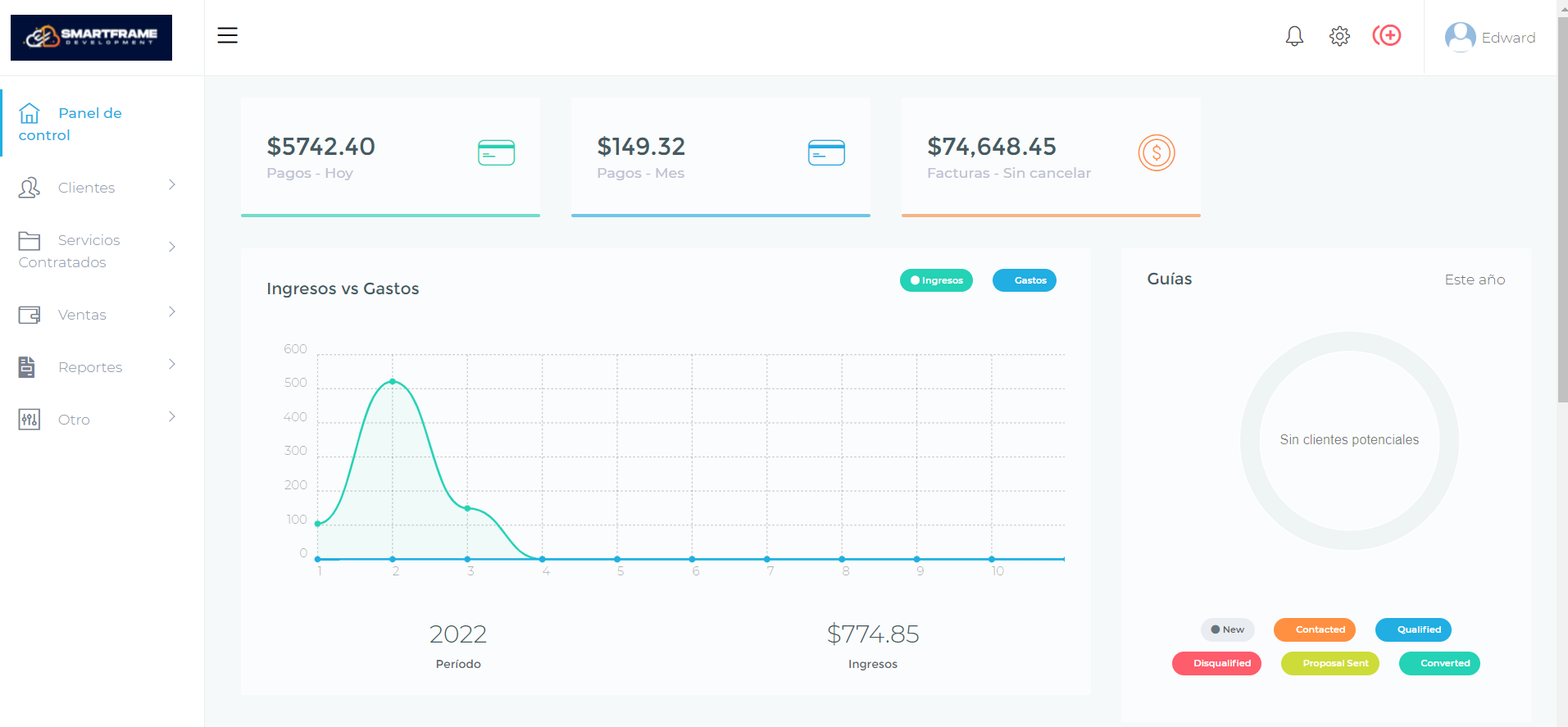Screen dimensions: 1568x727
Task: Click the Converted legend button
Action: click(1438, 663)
